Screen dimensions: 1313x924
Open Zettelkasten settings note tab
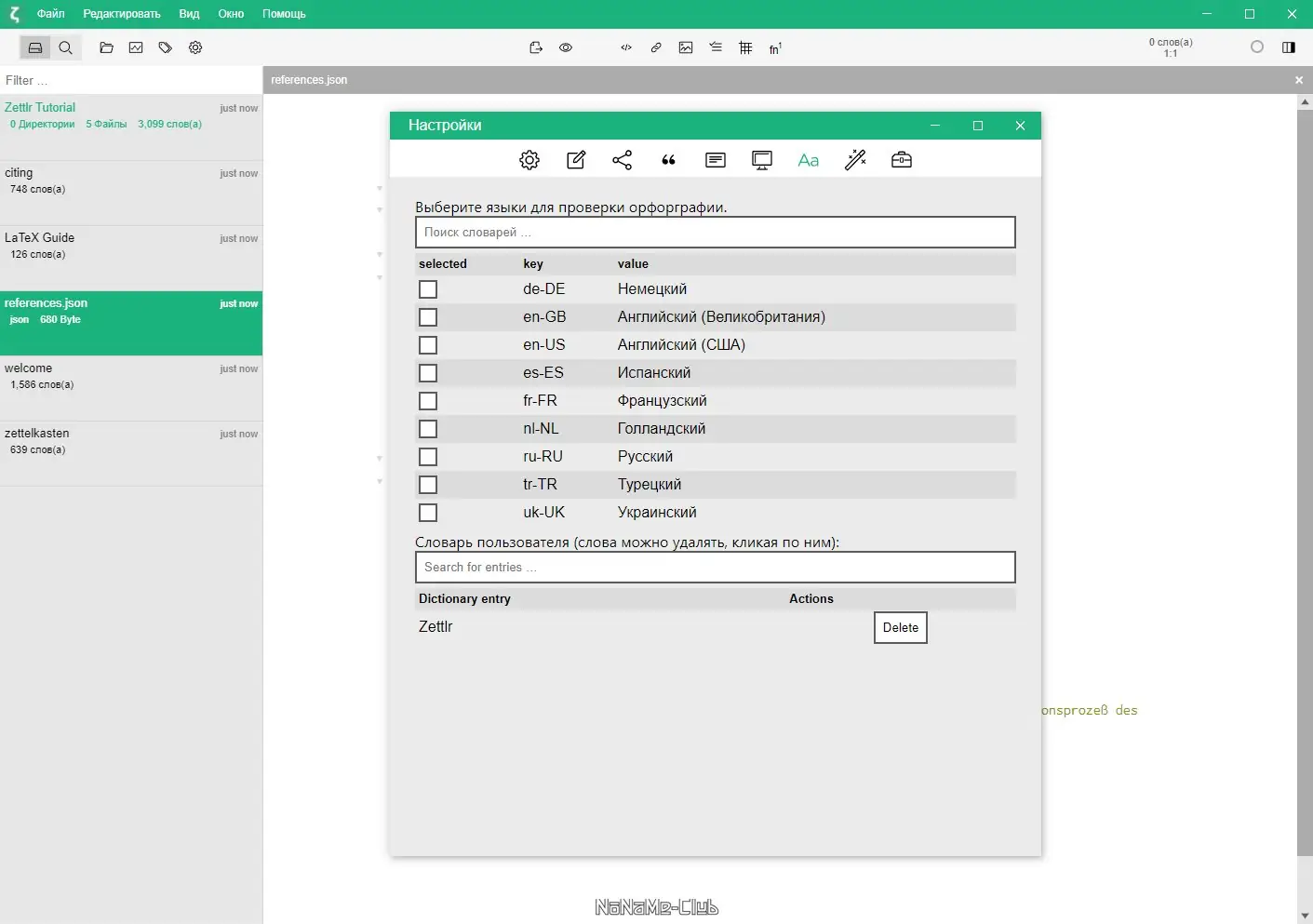pyautogui.click(x=716, y=160)
